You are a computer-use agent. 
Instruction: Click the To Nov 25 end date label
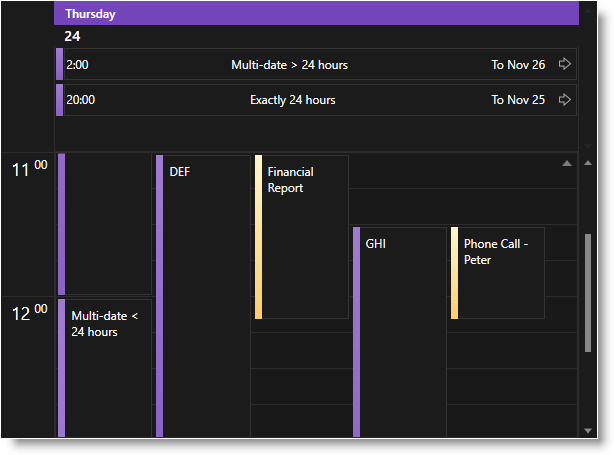tap(518, 100)
